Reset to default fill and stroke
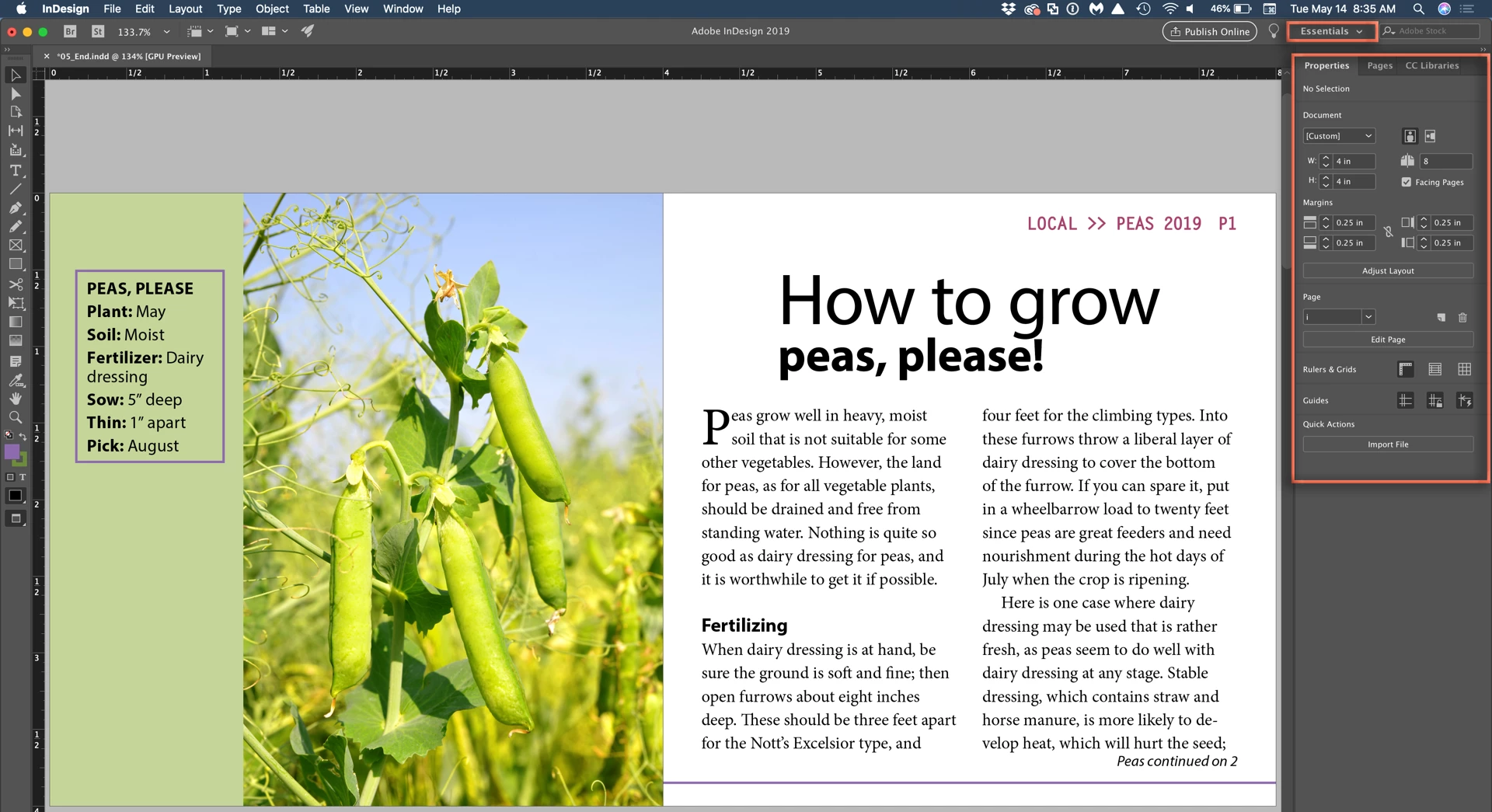Image resolution: width=1492 pixels, height=812 pixels. [9, 435]
